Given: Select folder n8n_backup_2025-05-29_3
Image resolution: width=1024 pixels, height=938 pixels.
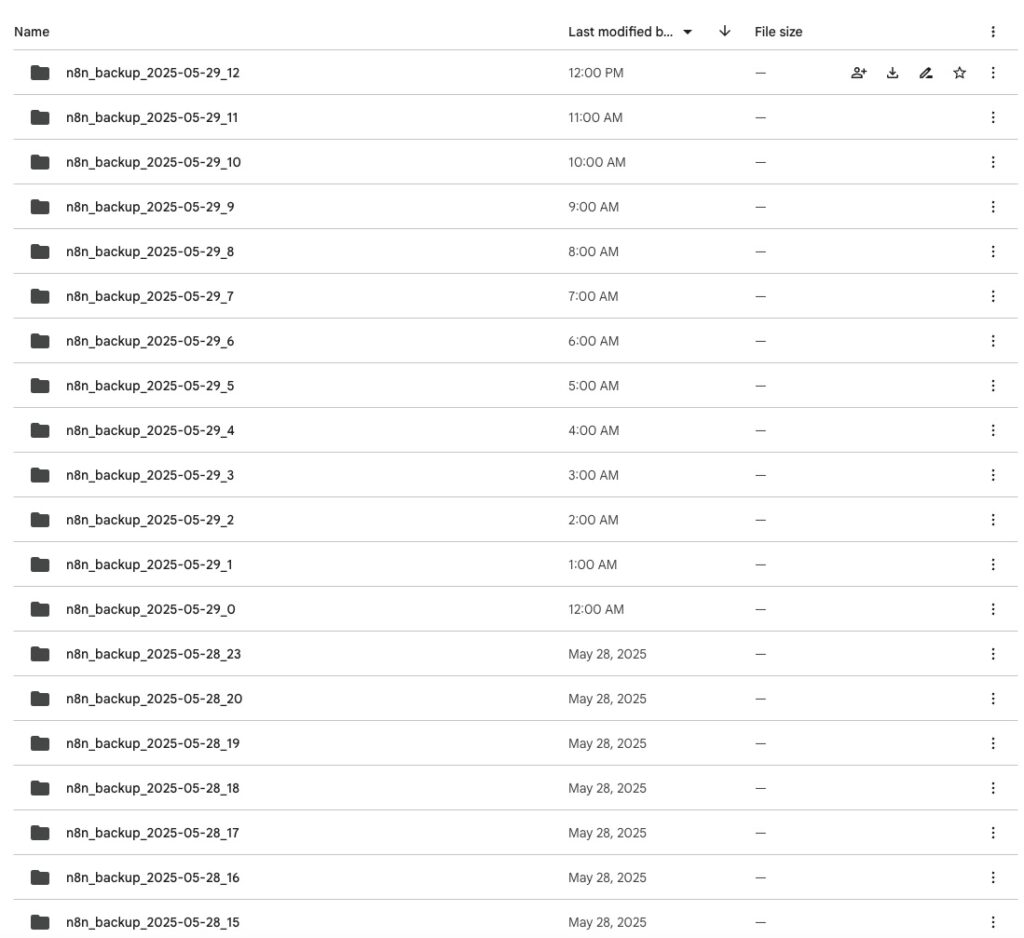Looking at the screenshot, I should 515,476.
